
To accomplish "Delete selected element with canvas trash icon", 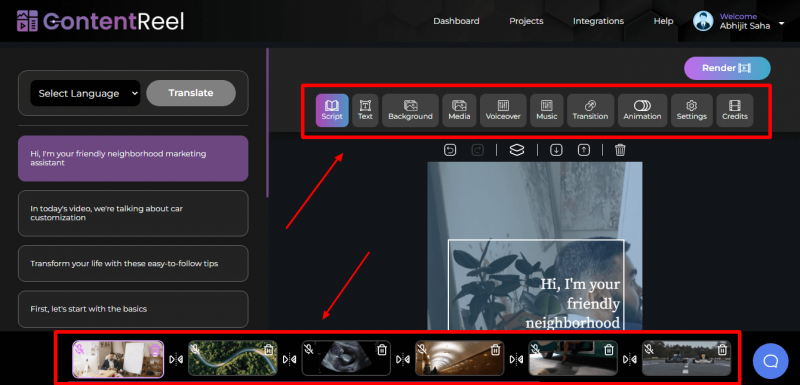I will tap(620, 150).
